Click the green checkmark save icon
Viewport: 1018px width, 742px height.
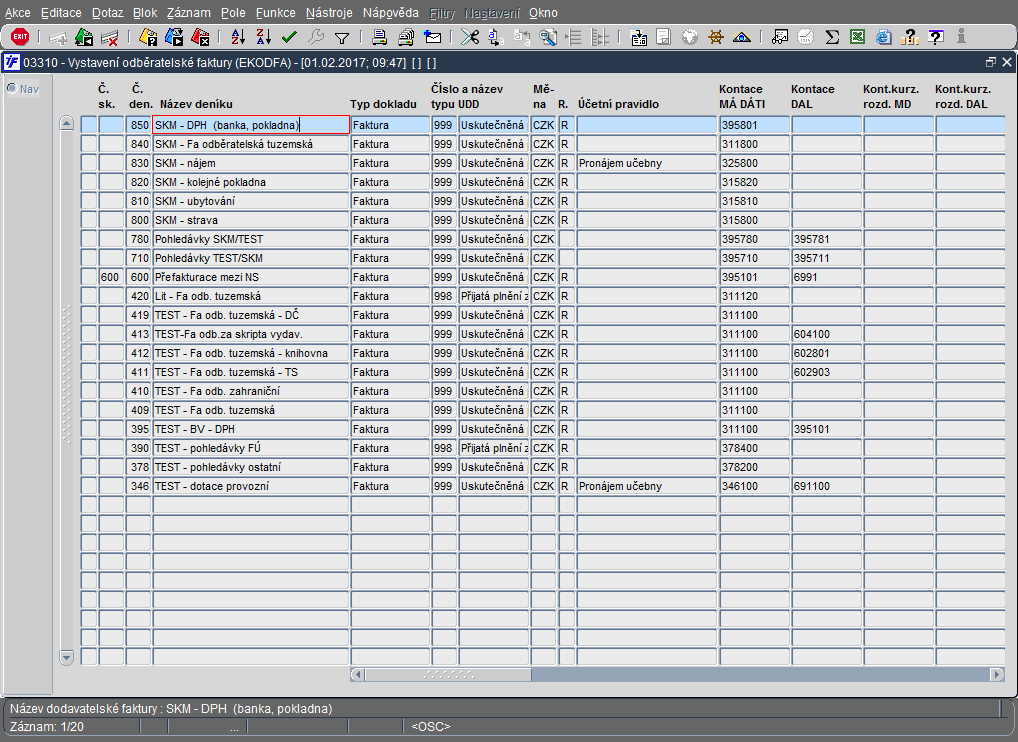pos(289,38)
